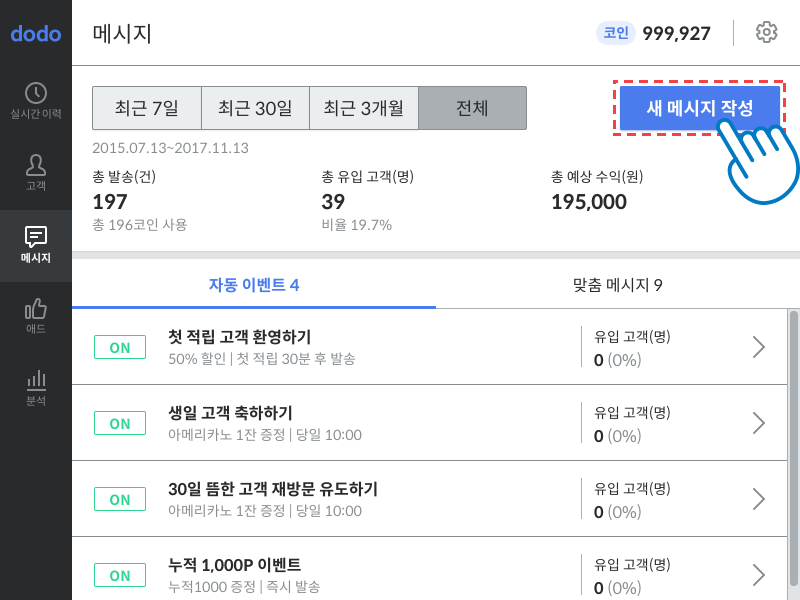Click the 새 메시지 작성 button
800x600 pixels.
click(699, 108)
